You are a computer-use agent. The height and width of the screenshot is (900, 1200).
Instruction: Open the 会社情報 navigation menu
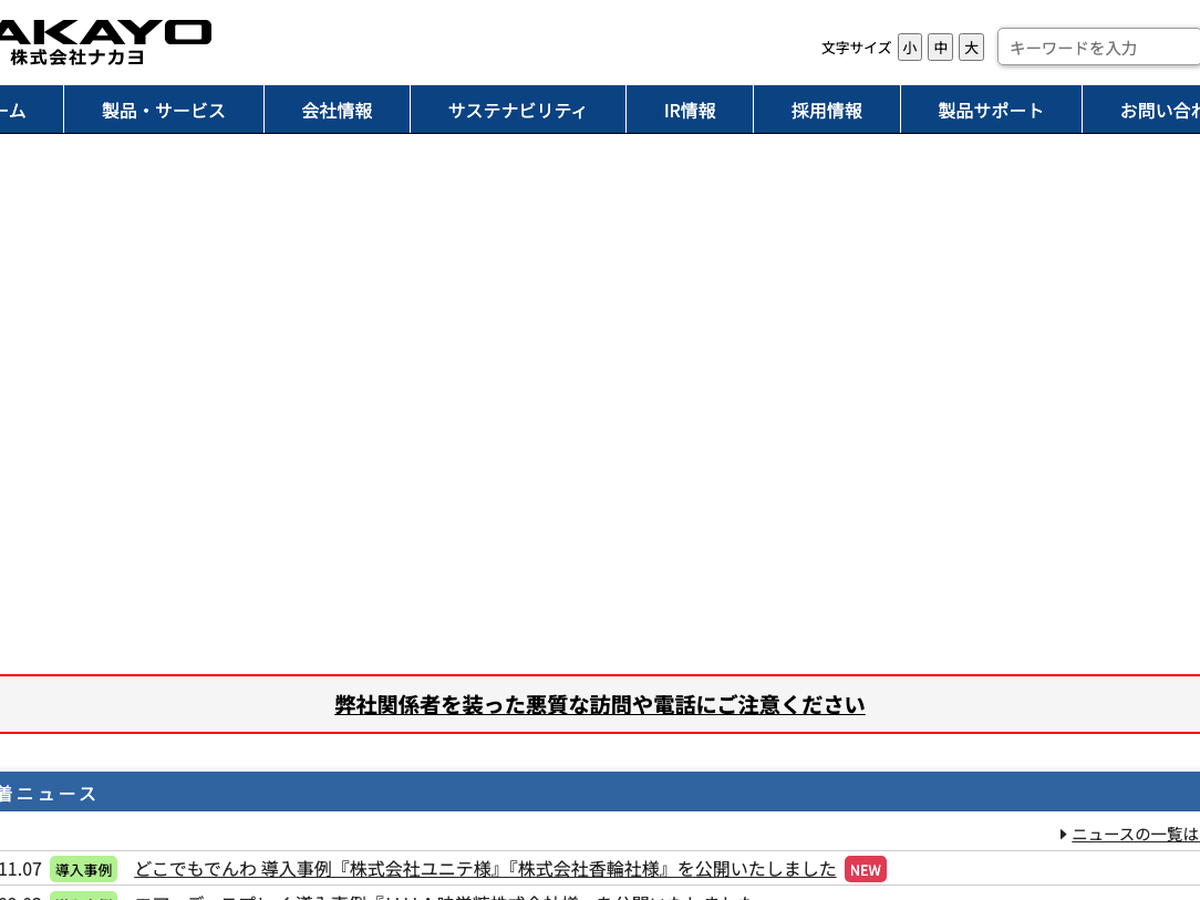337,111
